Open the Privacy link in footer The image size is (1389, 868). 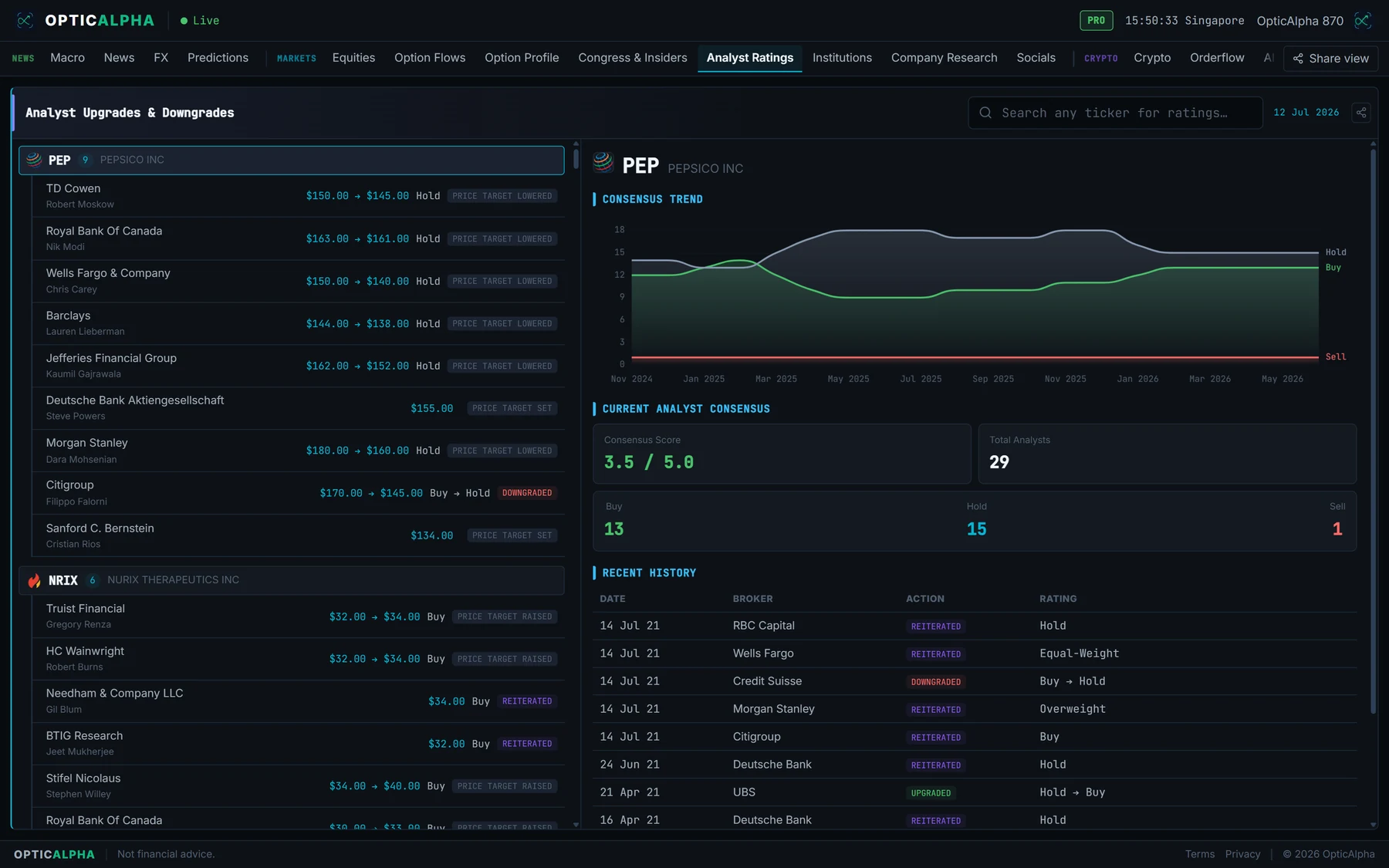(x=1242, y=854)
